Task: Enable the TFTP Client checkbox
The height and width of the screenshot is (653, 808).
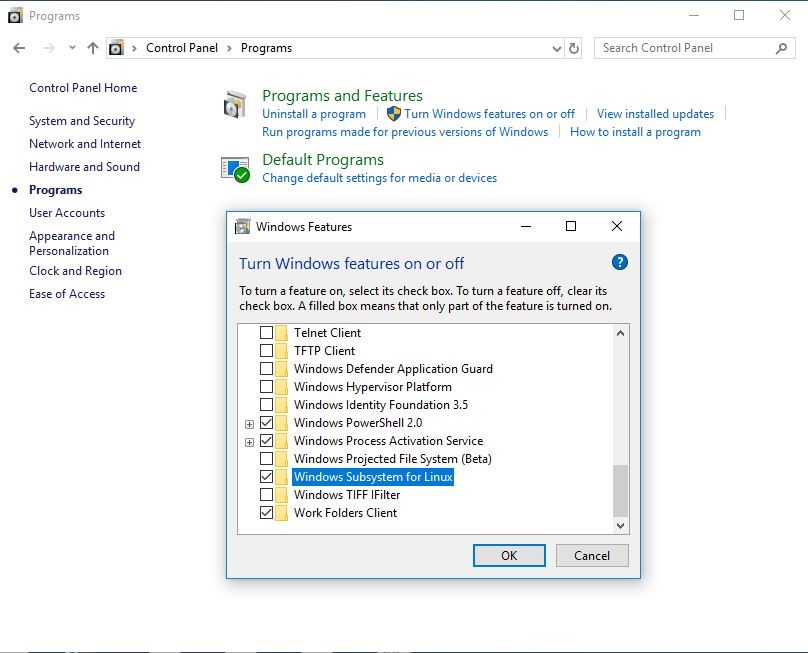Action: (x=266, y=350)
